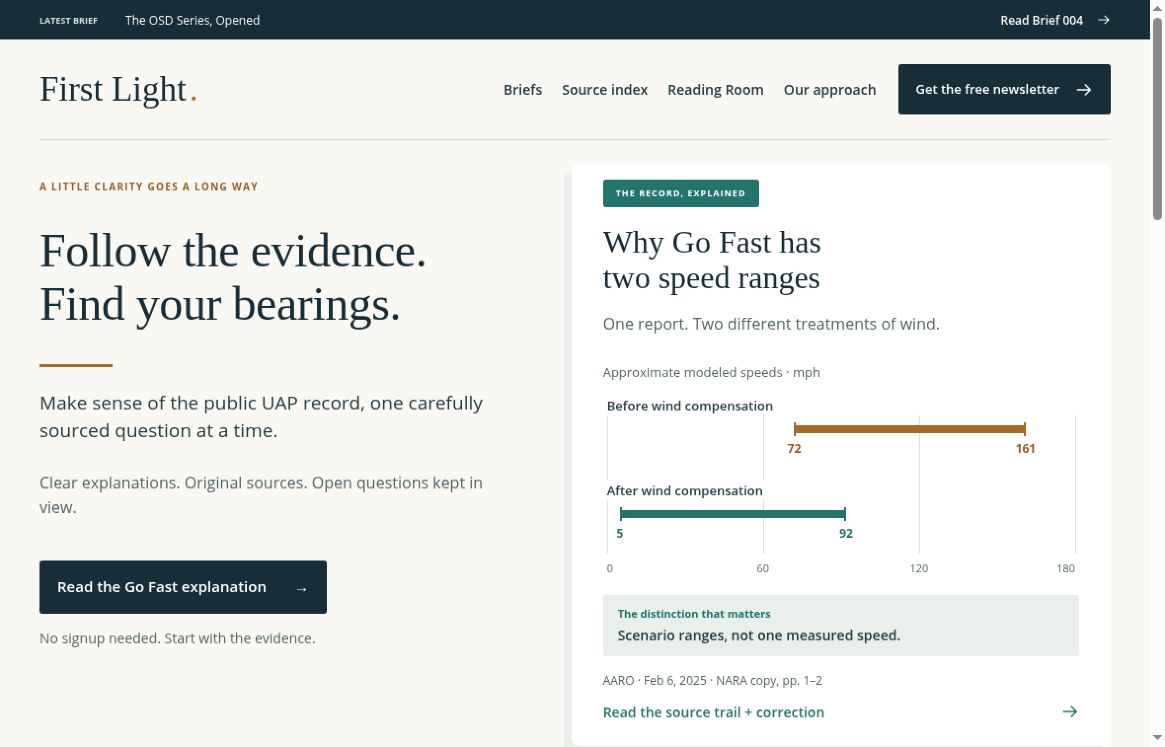Click the green After wind compensation range bar

733,514
